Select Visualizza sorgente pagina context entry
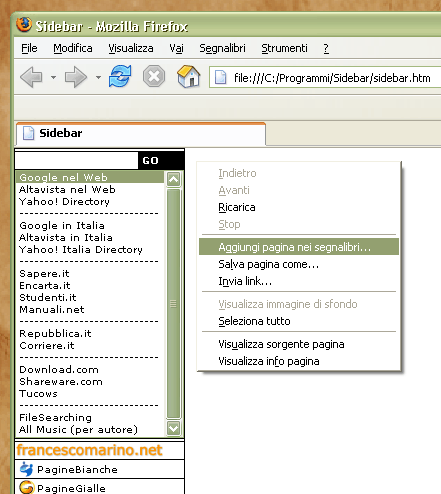The image size is (441, 494). (x=281, y=344)
